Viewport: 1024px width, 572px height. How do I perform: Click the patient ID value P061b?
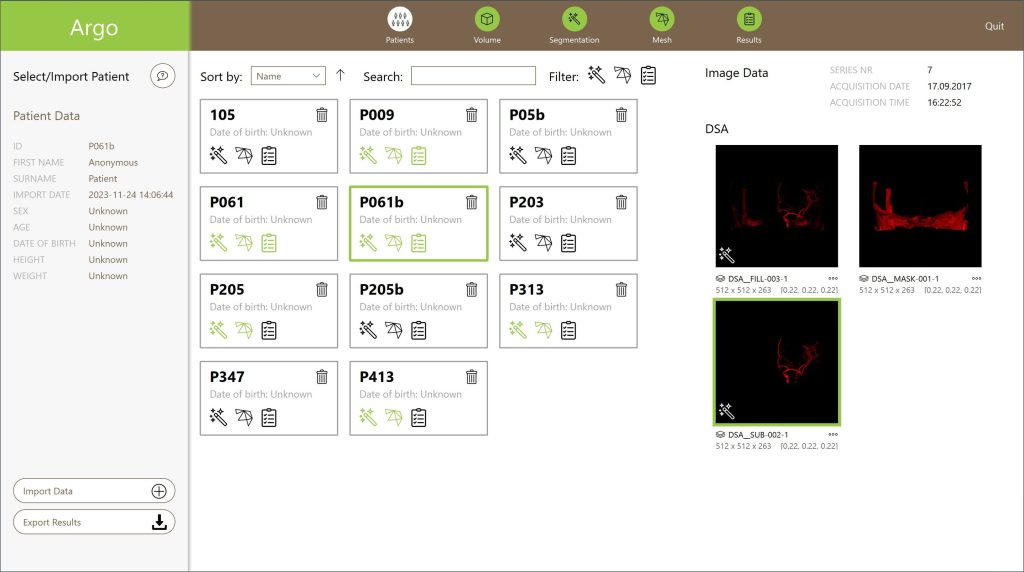[x=101, y=146]
